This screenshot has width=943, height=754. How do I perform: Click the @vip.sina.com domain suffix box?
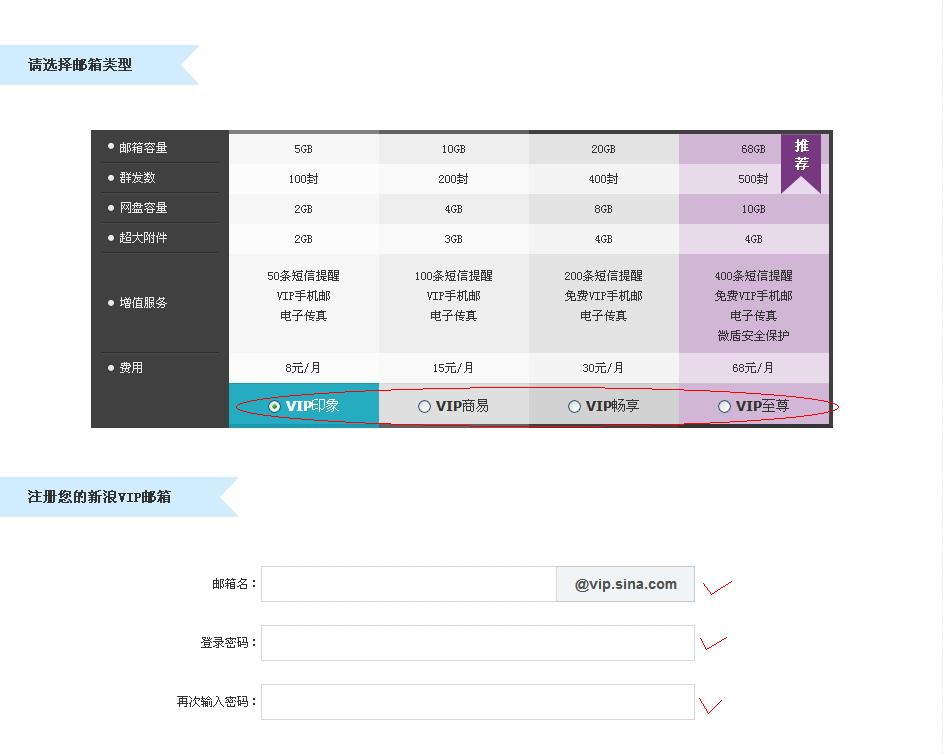point(625,584)
